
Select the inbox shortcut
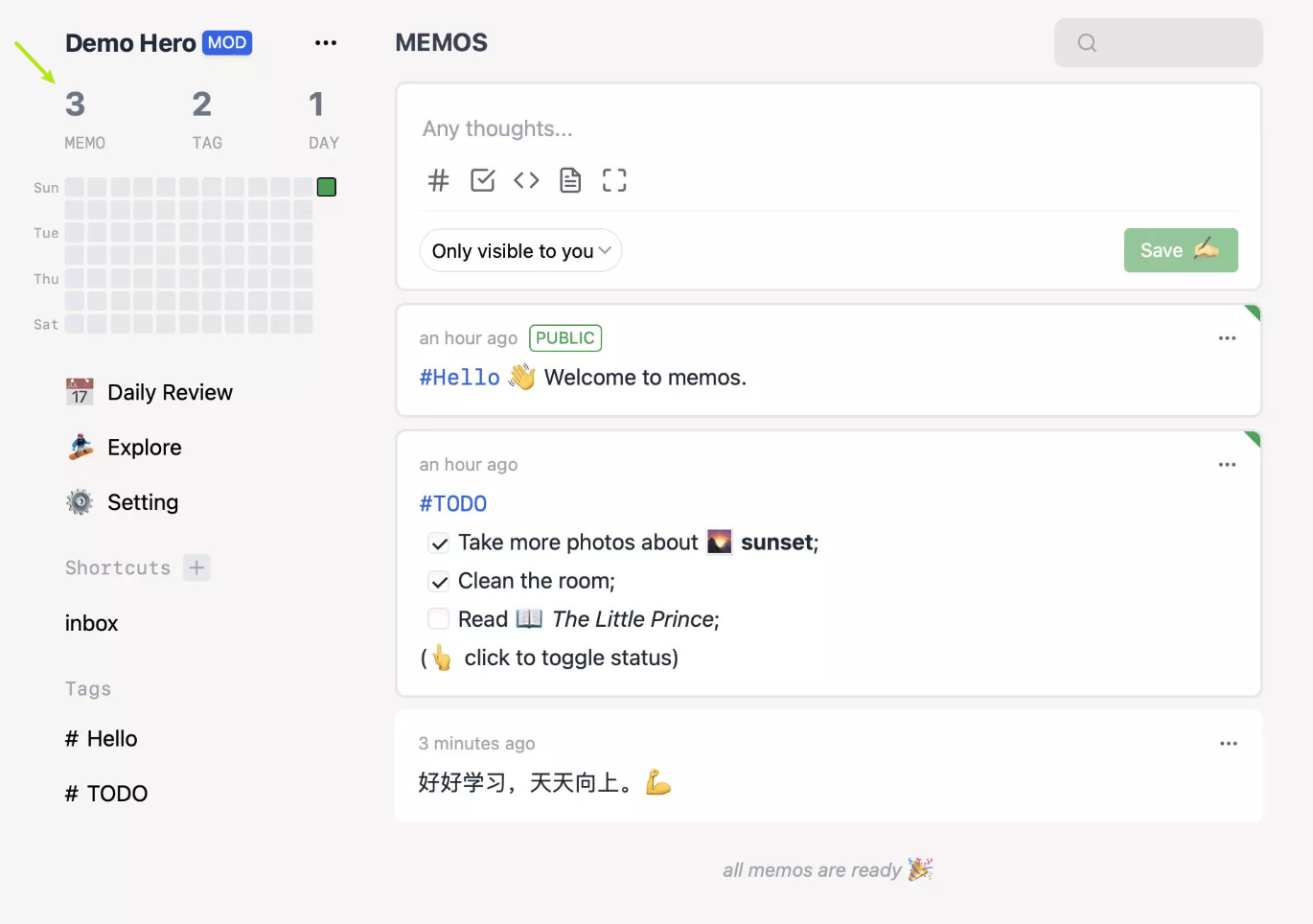pos(91,623)
